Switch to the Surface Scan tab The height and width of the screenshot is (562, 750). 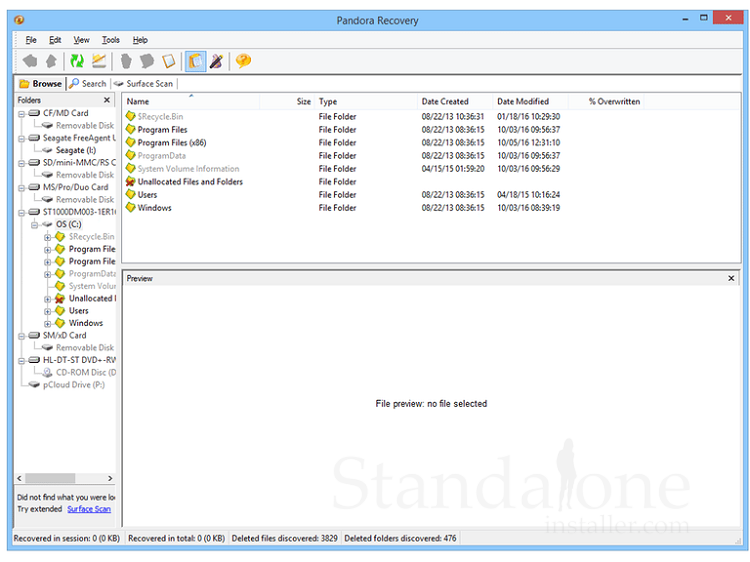143,84
